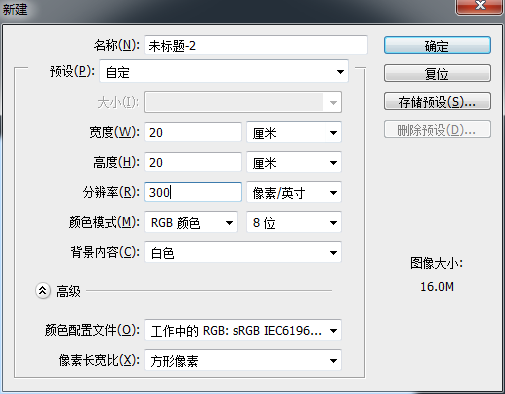Open the 颜色配置文件 dropdown
This screenshot has height=394, width=505.
click(x=243, y=330)
